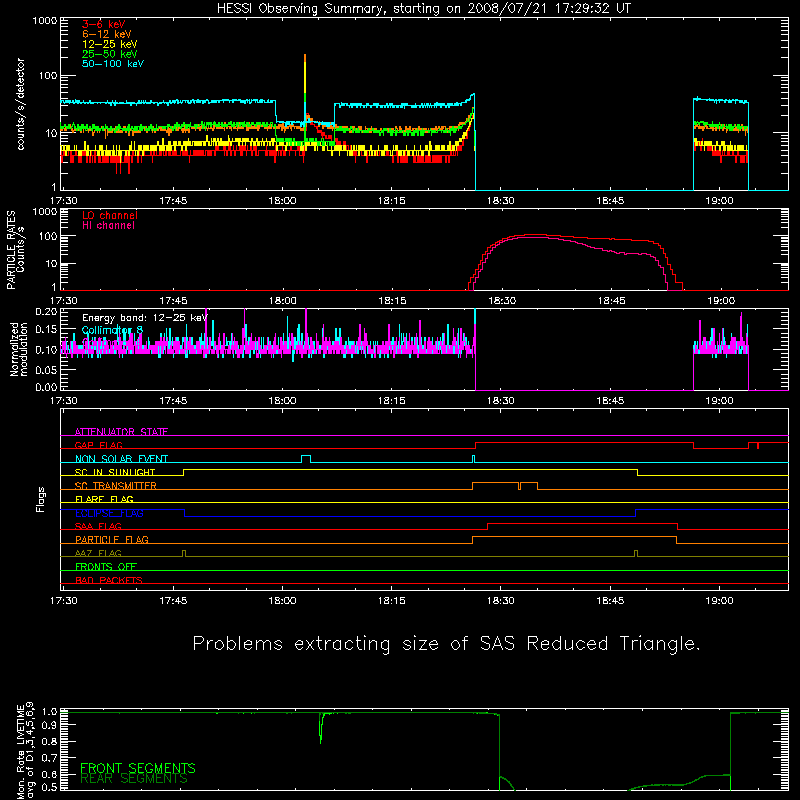Viewport: 800px width, 800px height.
Task: Click the "18:45" tick under the particle rates plot
Action: point(611,301)
